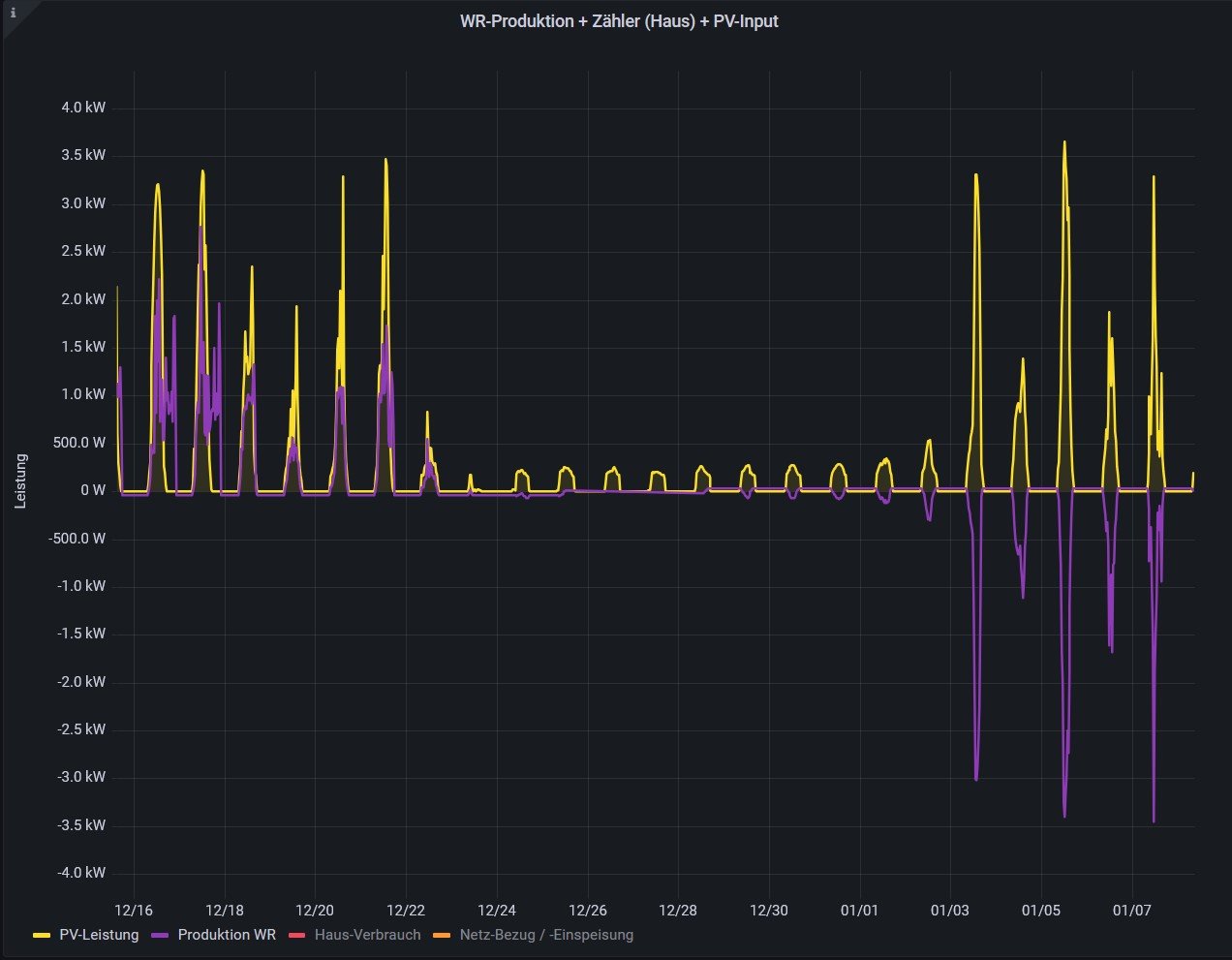1232x960 pixels.
Task: Toggle PV-Leistung series in legend
Action: 99,935
